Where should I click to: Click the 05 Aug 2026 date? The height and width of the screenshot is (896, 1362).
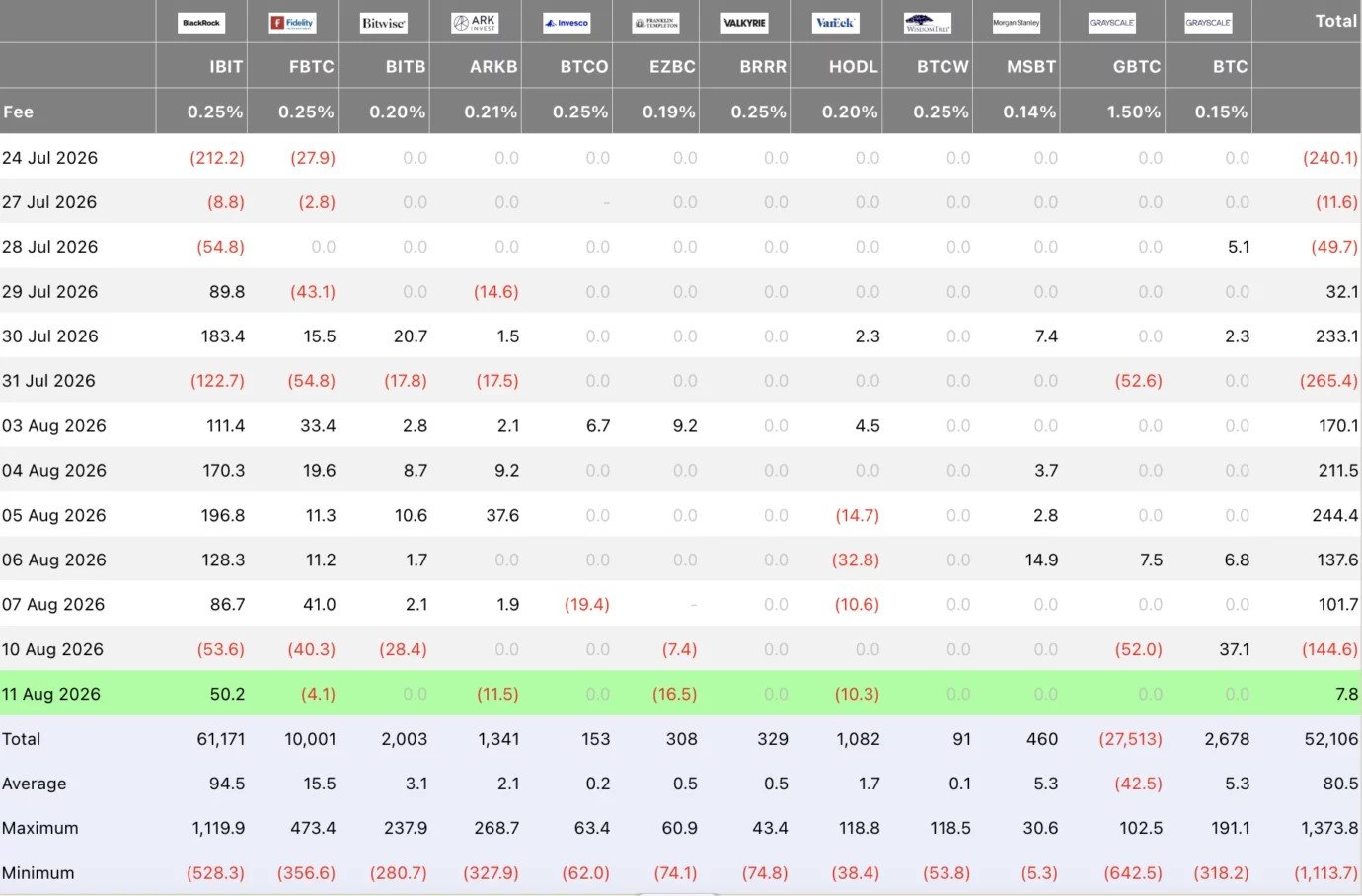coord(53,515)
